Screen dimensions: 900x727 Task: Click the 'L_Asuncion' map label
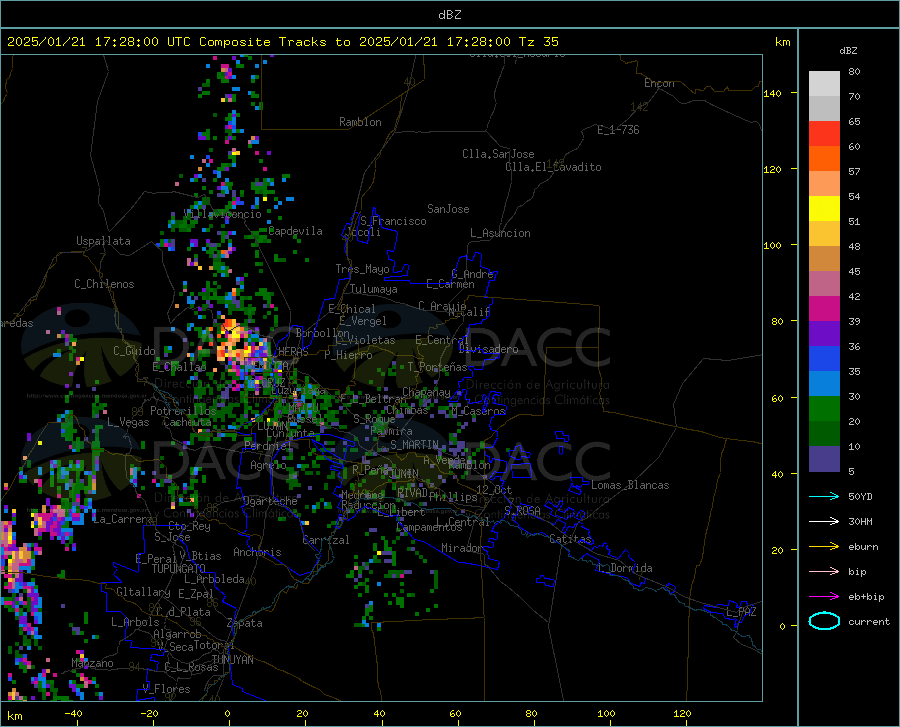(x=500, y=233)
